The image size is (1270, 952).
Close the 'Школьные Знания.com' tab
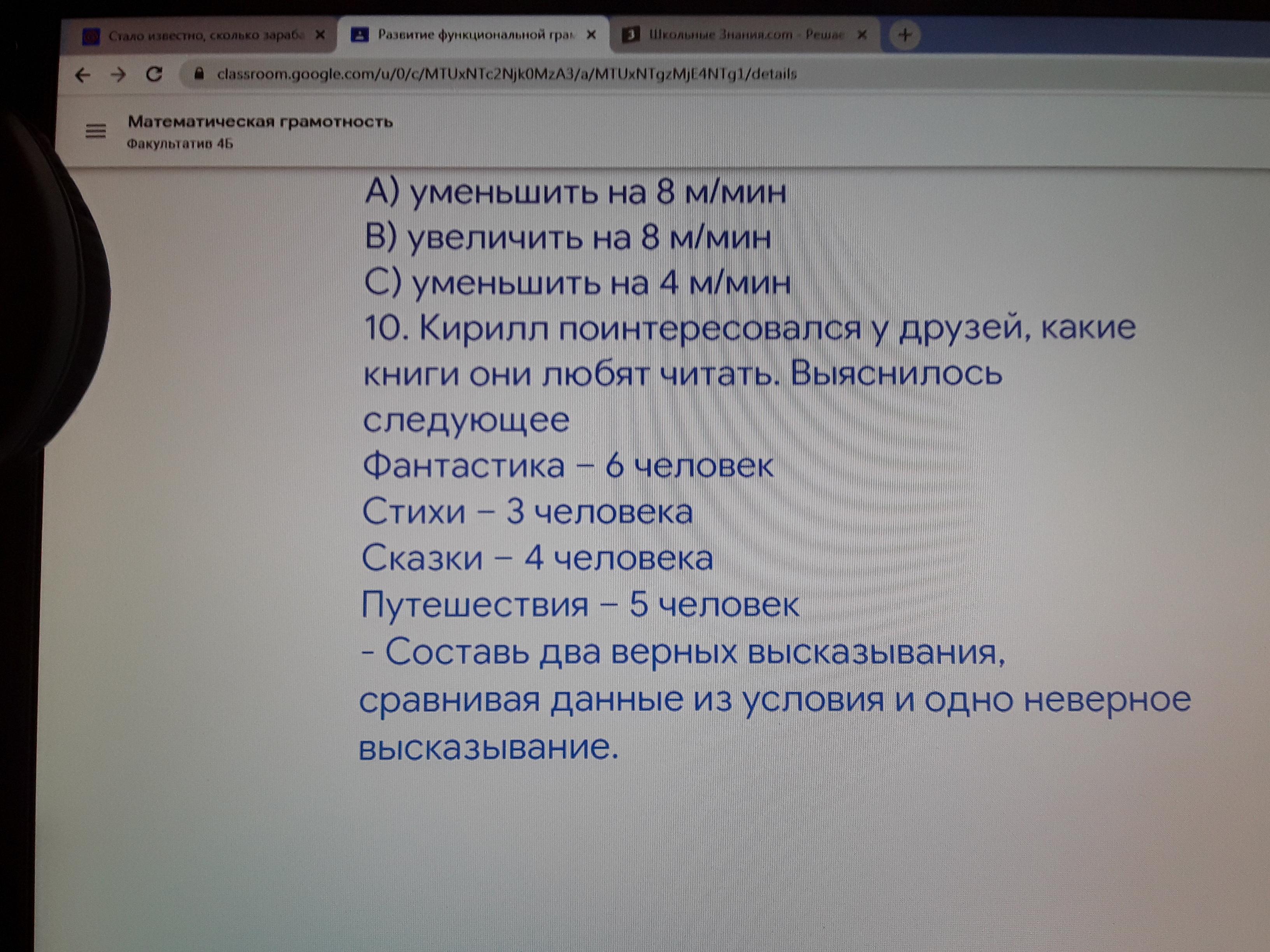point(862,35)
